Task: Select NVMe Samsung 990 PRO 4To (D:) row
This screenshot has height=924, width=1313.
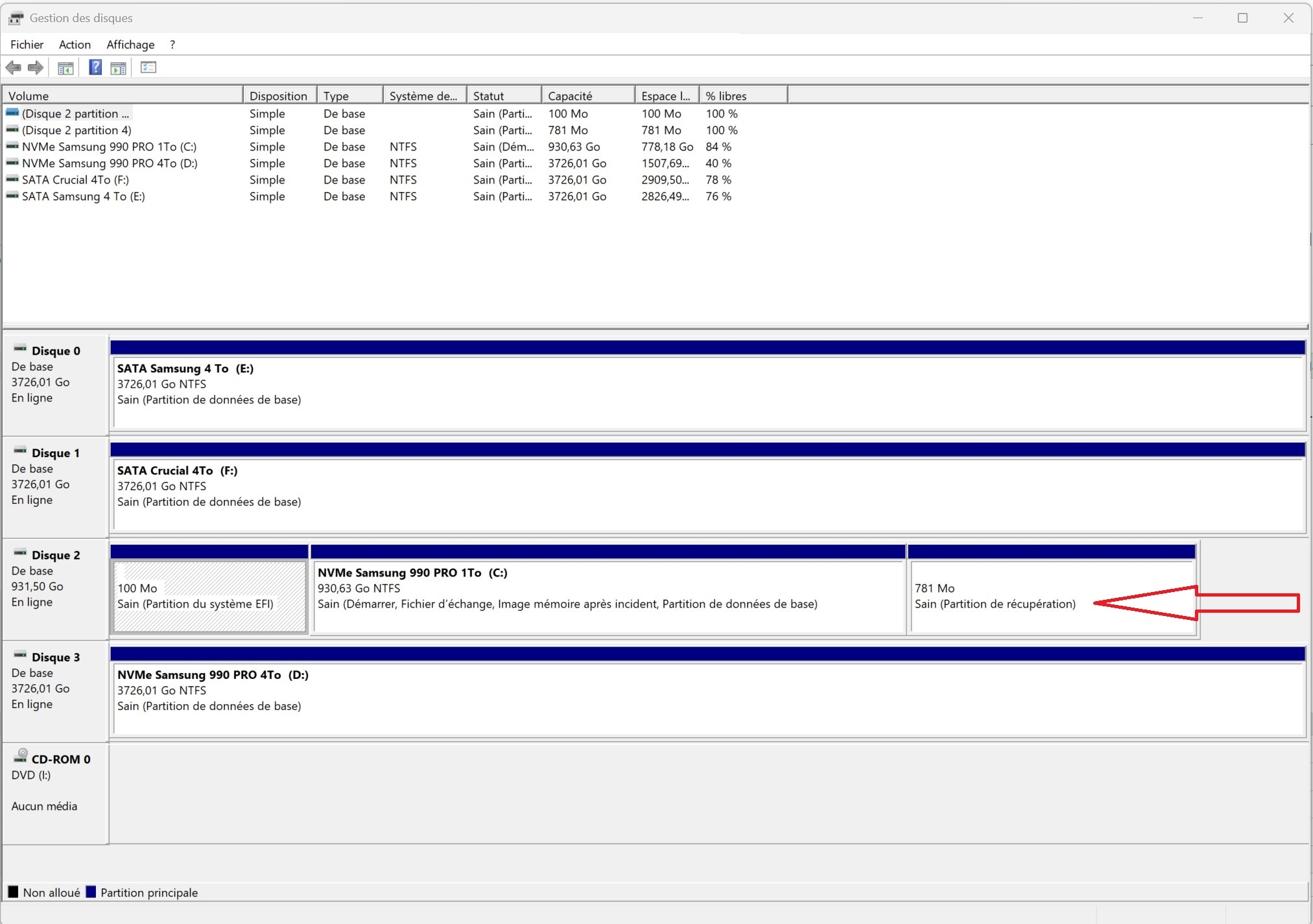Action: (110, 163)
